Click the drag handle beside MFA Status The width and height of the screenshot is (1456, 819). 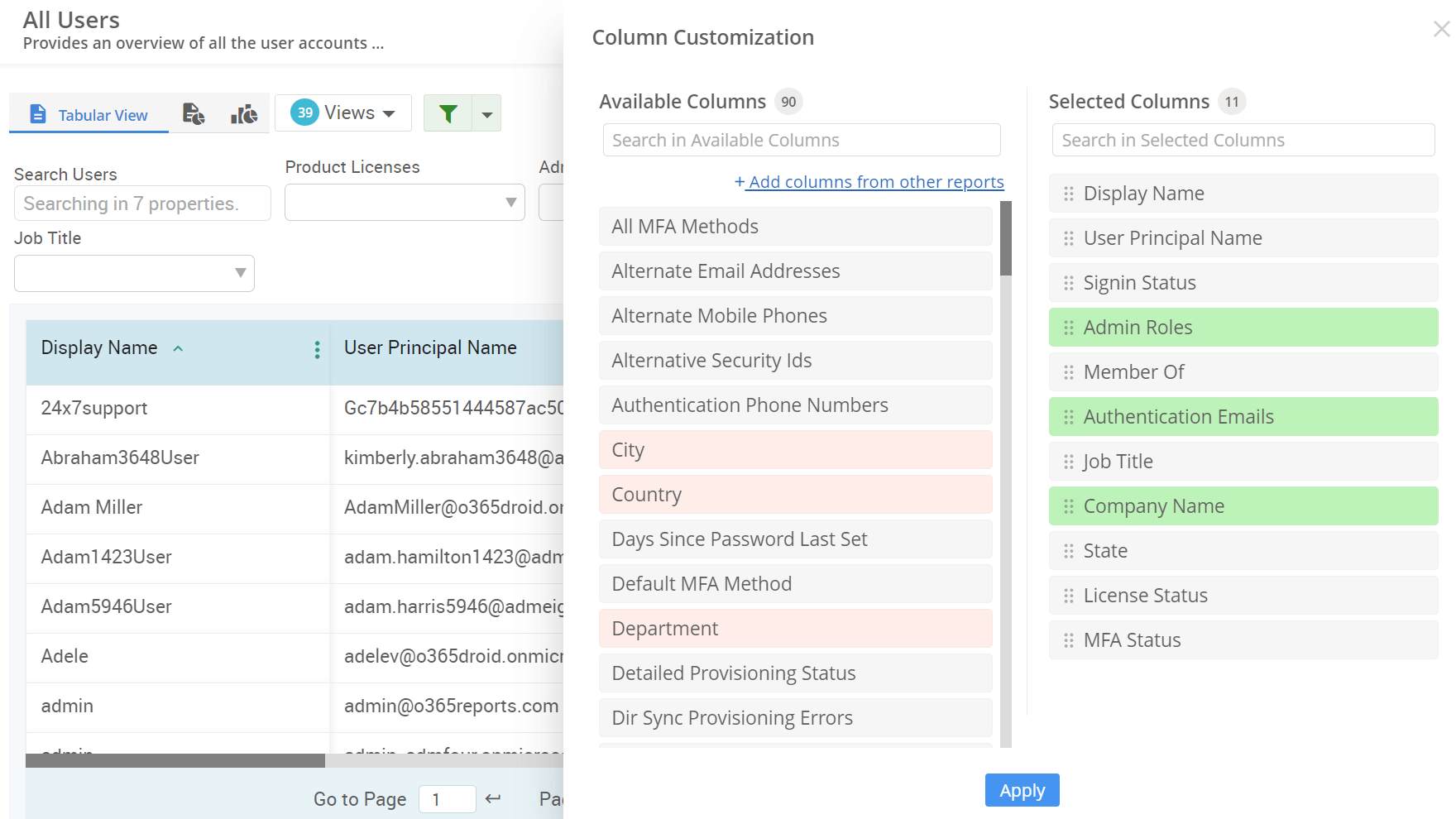[x=1068, y=640]
